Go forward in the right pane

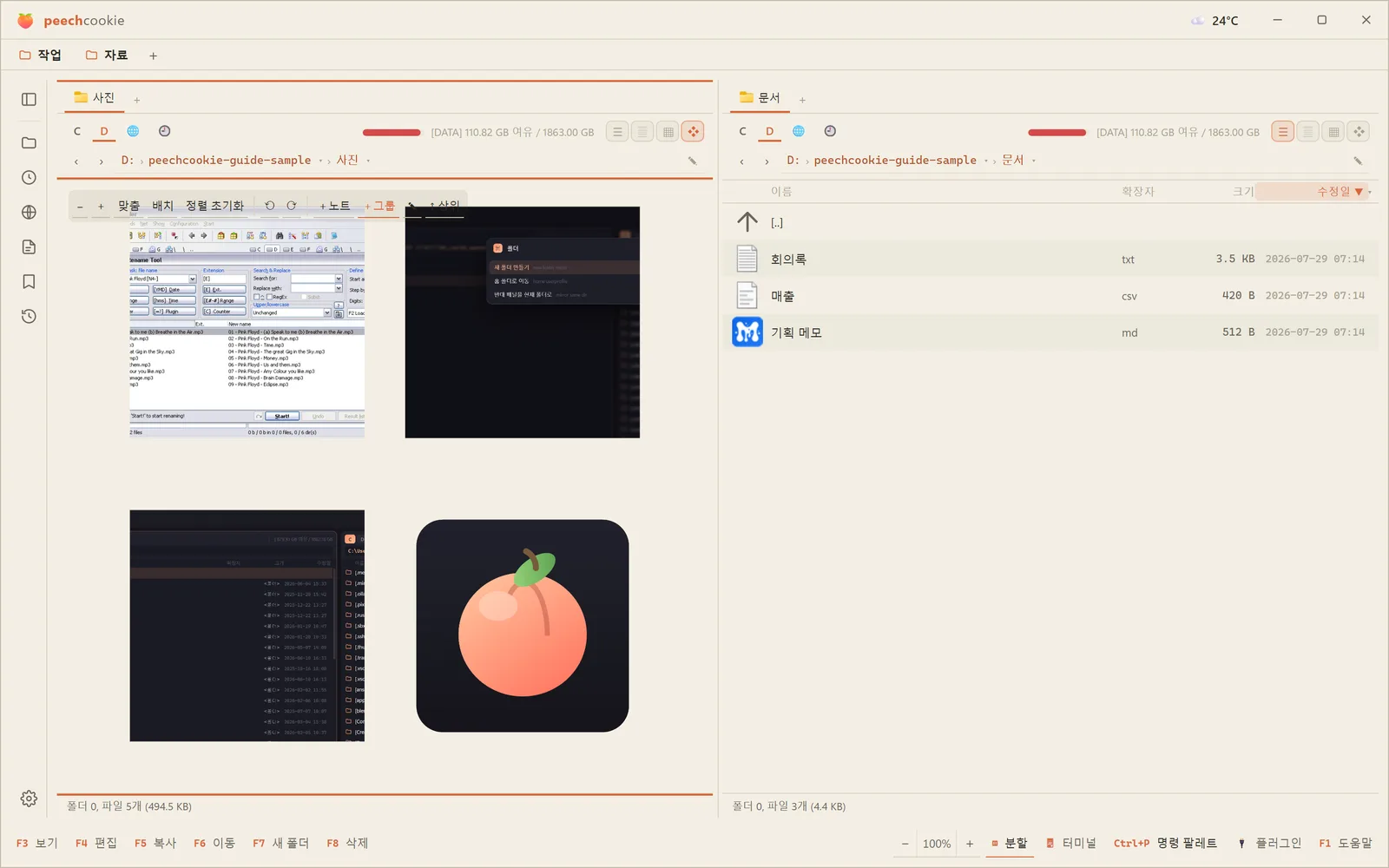(767, 161)
